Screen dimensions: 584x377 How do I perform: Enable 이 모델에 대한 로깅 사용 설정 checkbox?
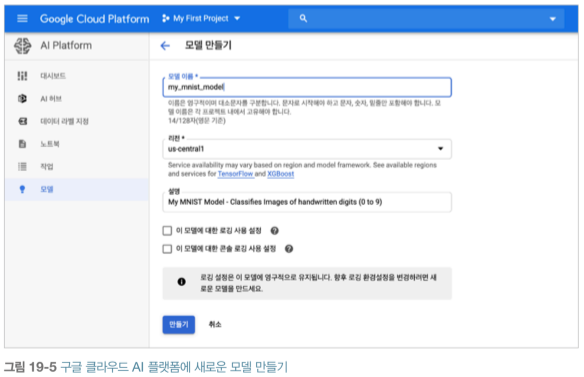(167, 231)
